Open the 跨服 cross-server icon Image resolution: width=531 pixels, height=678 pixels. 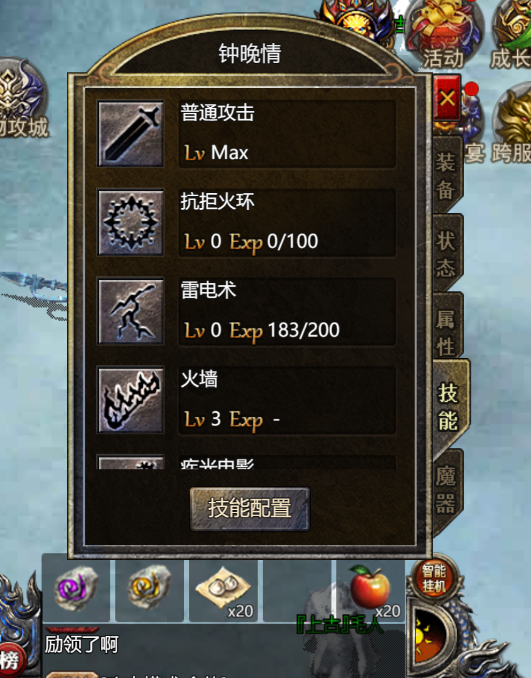tap(512, 123)
